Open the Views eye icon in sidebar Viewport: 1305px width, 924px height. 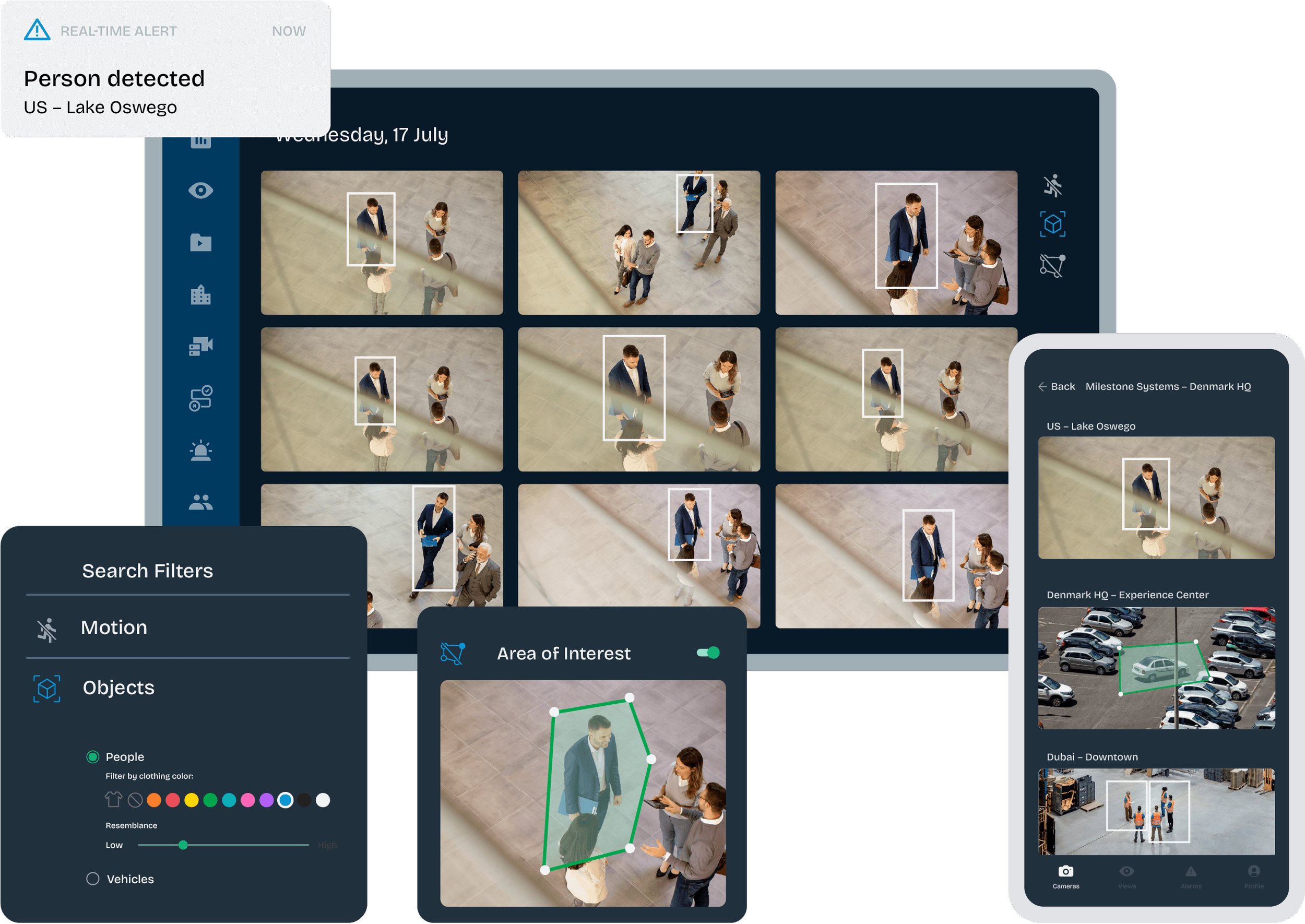(201, 191)
